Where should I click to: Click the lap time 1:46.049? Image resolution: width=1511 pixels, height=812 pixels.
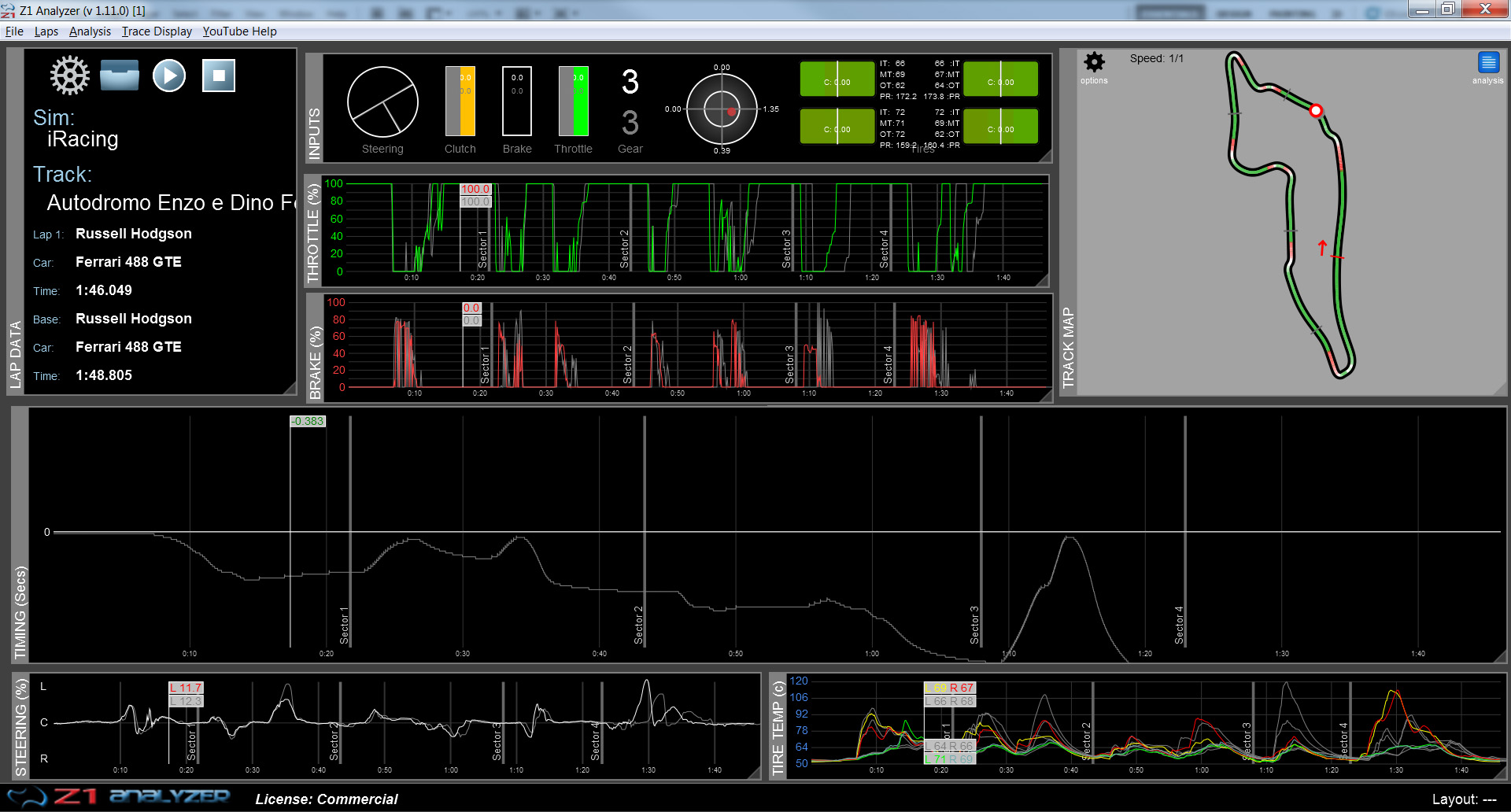(x=104, y=290)
